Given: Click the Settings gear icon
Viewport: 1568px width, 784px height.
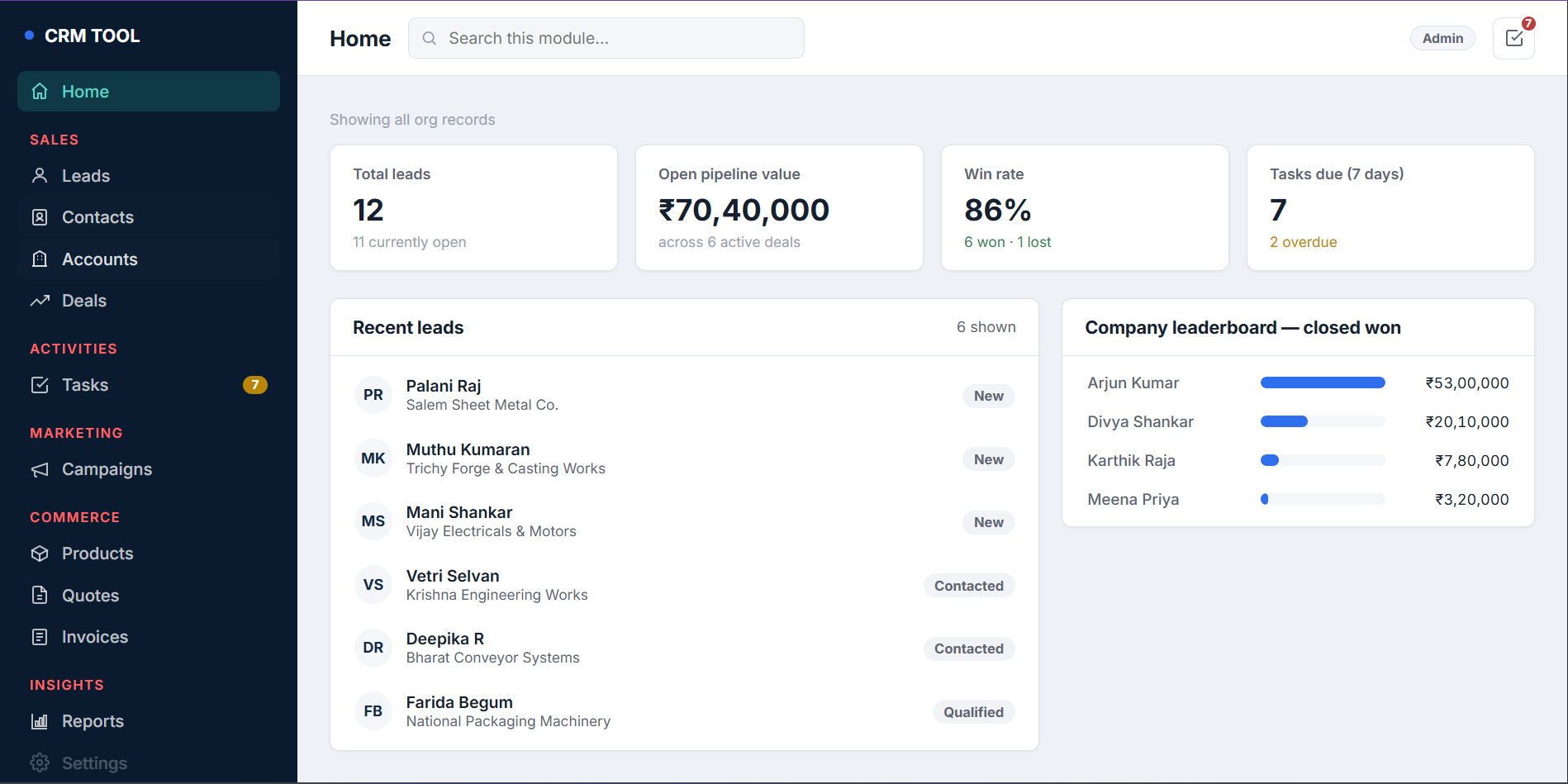Looking at the screenshot, I should 40,763.
